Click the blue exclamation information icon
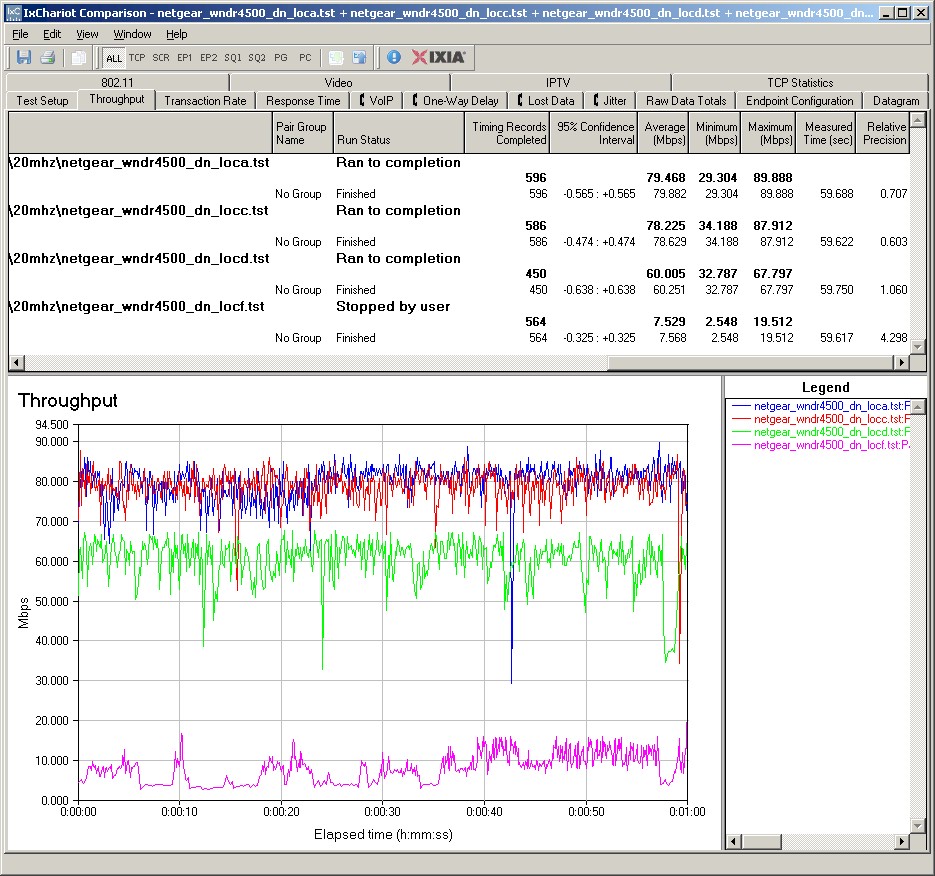Screen dimensions: 935x876 pyautogui.click(x=394, y=57)
